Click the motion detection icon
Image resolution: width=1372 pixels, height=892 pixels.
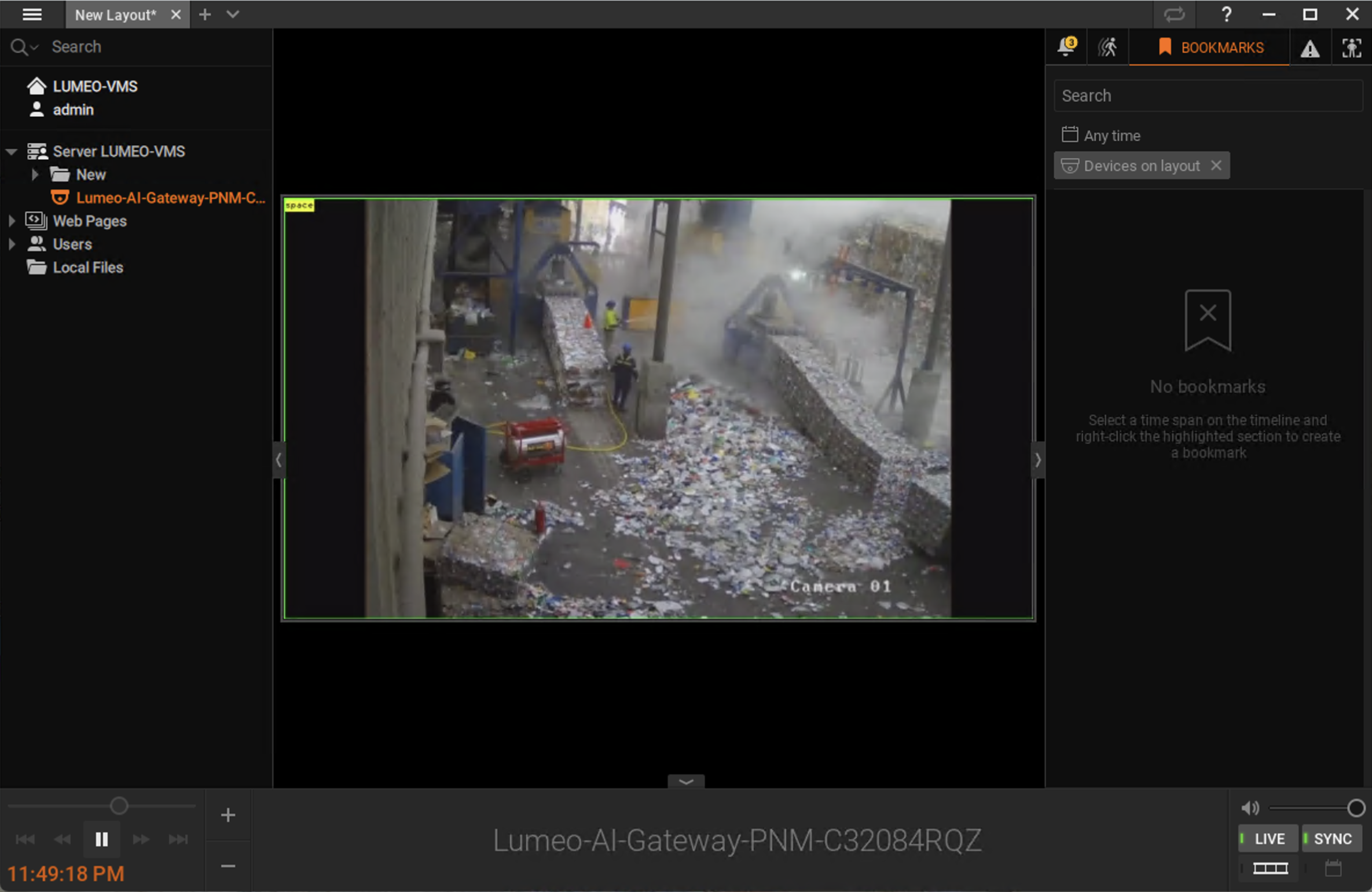click(x=1108, y=47)
